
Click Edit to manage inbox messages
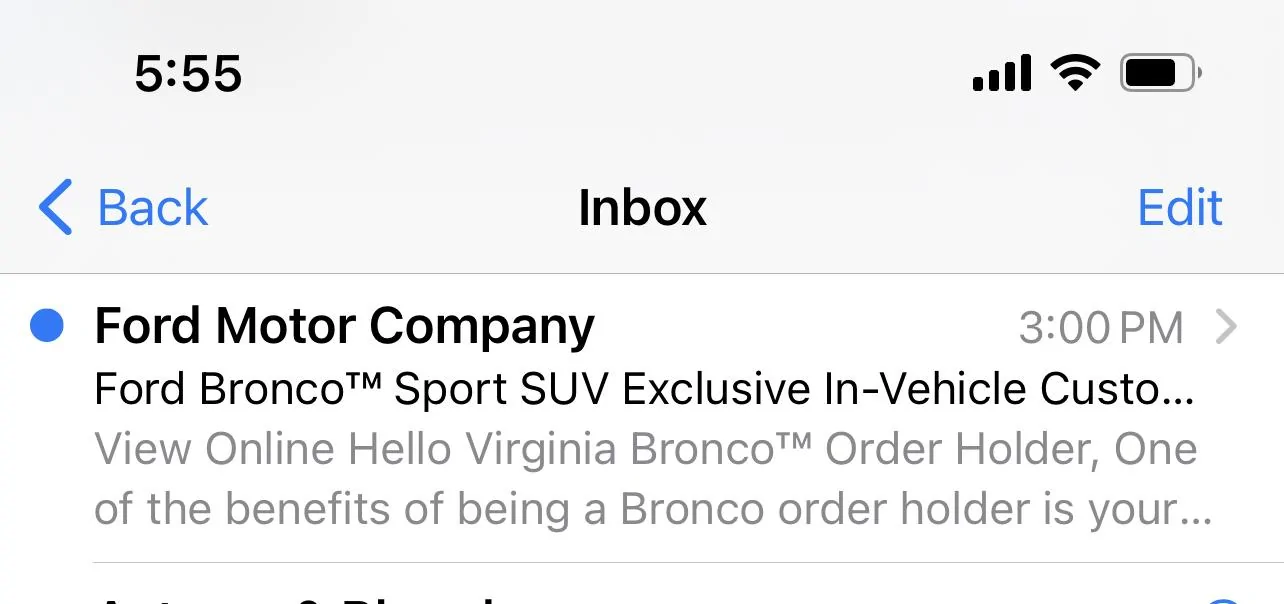(x=1180, y=208)
